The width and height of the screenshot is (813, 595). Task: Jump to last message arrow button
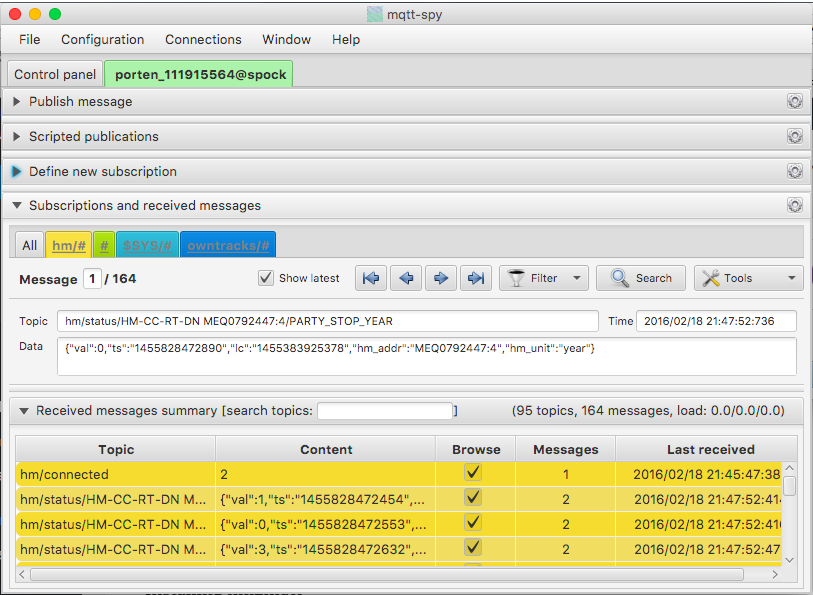tap(476, 278)
